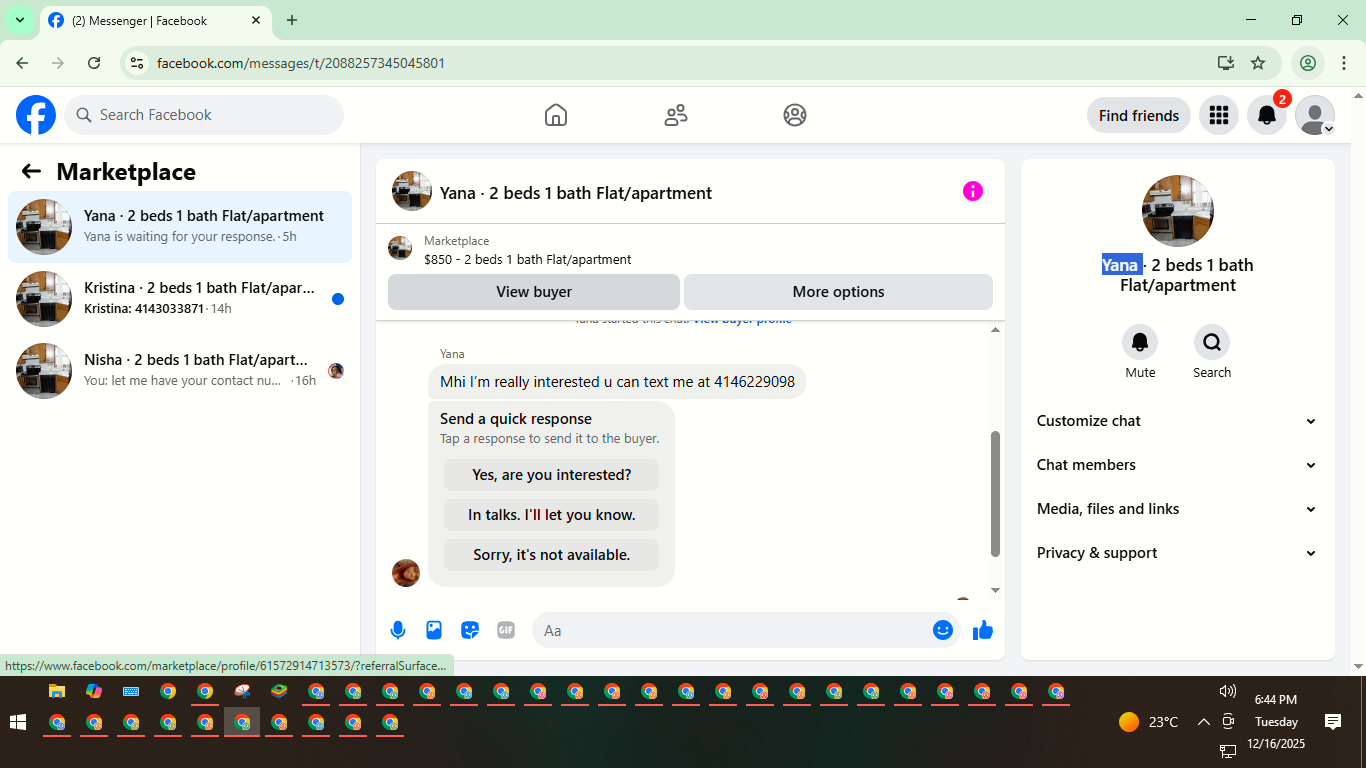Open the emoji picker smiley icon
This screenshot has width=1366, height=768.
coord(942,630)
